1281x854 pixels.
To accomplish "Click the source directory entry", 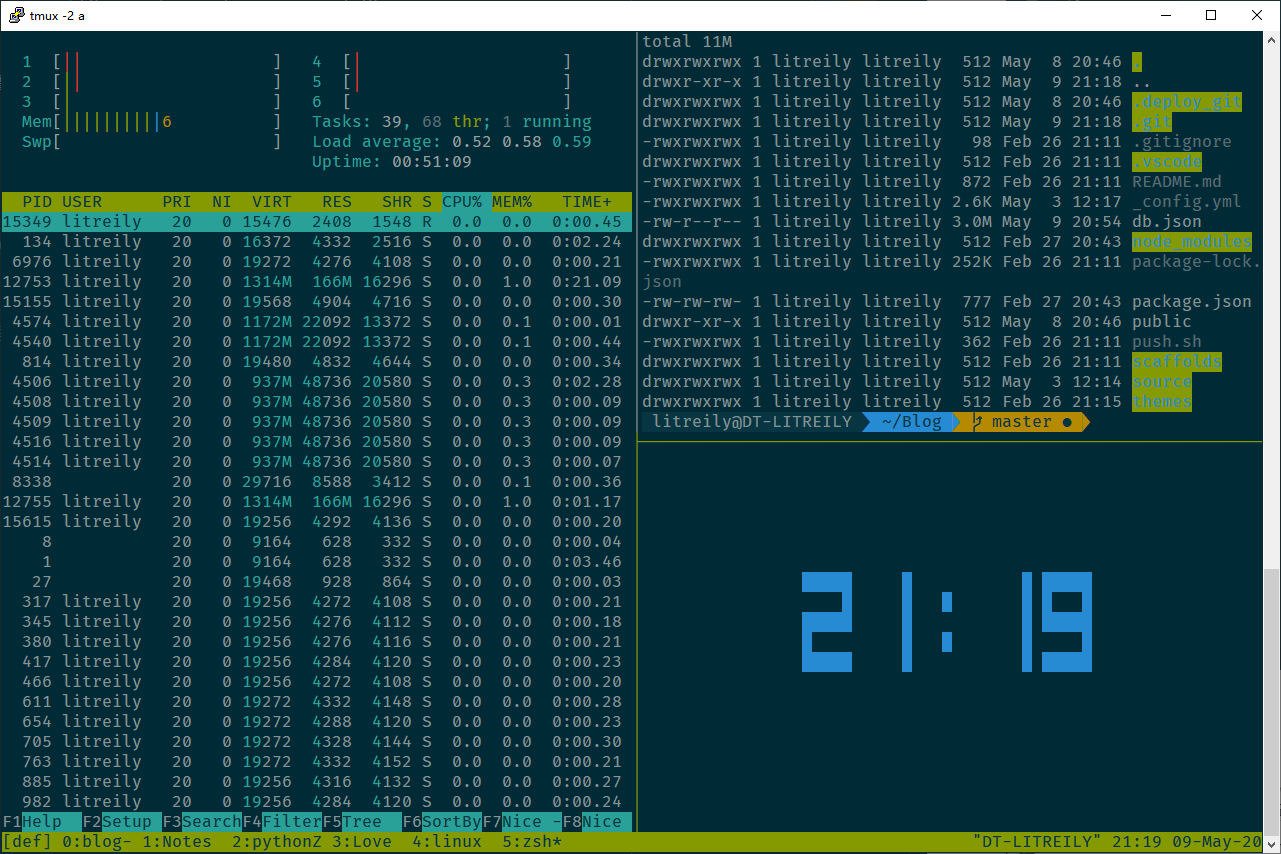I will coord(1162,382).
